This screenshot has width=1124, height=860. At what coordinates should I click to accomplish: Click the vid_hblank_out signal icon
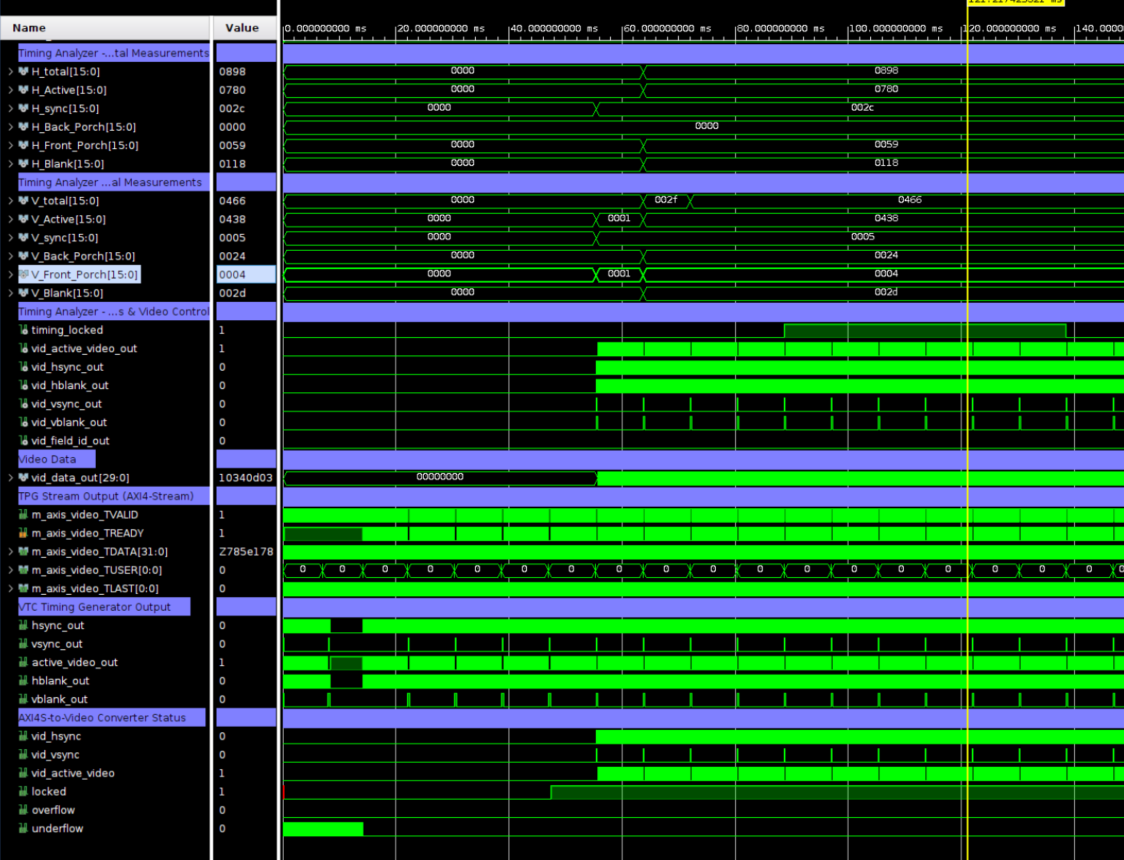[x=24, y=386]
